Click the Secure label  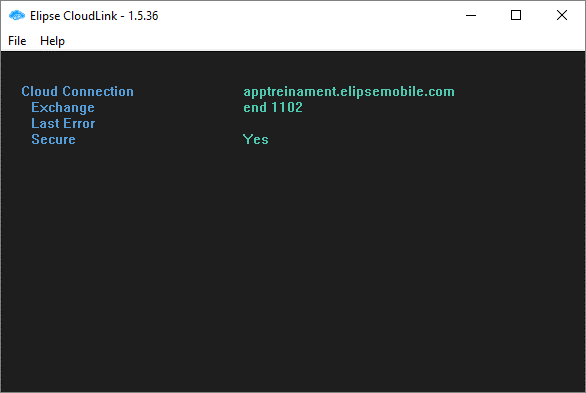coord(53,140)
